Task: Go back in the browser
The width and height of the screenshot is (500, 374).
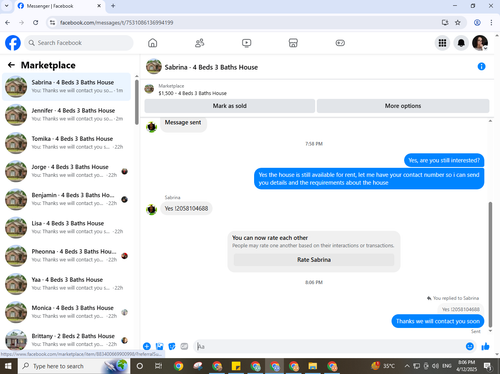Action: [x=8, y=23]
